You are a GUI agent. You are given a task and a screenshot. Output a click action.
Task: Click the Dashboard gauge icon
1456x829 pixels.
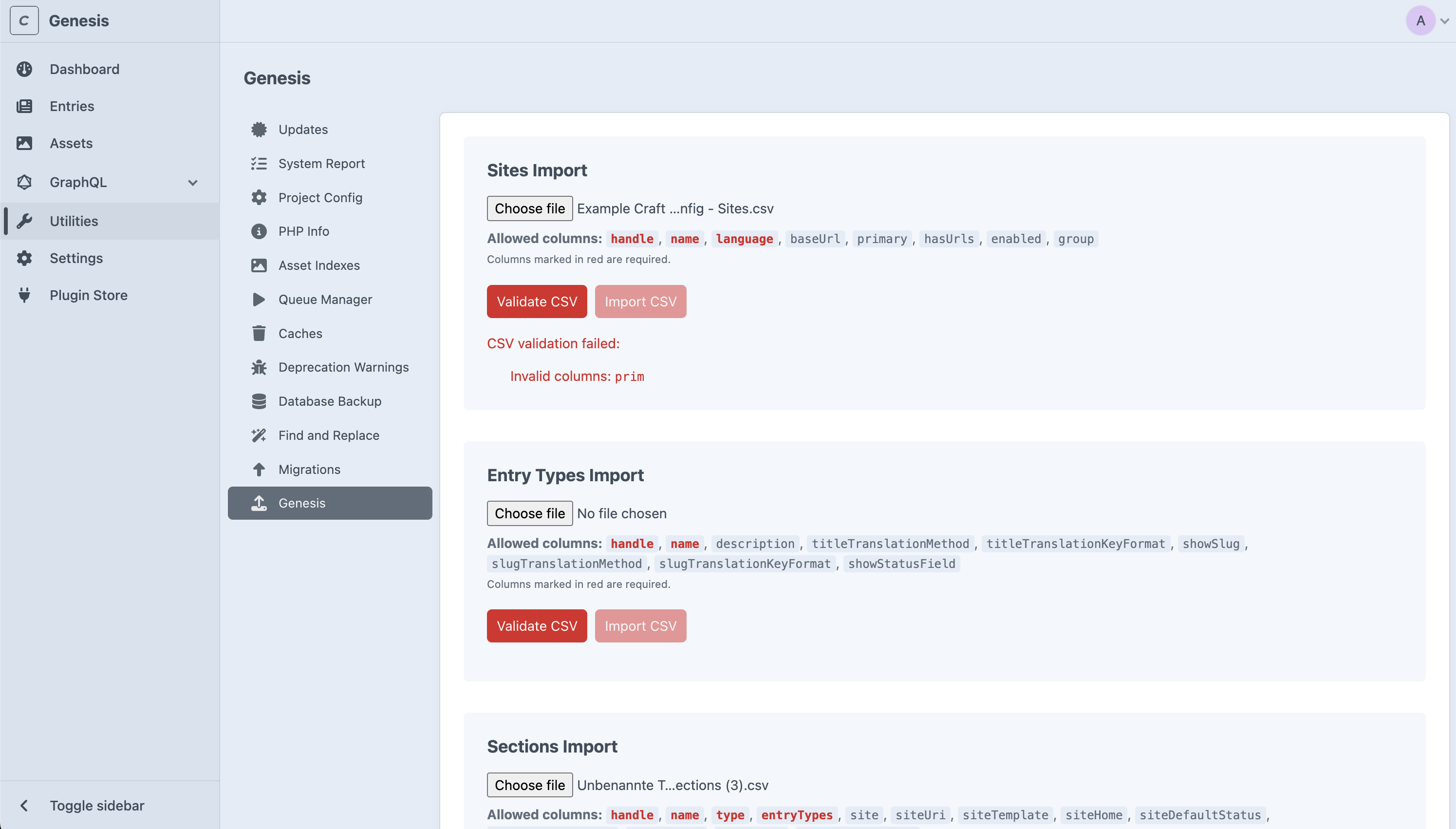pos(24,69)
